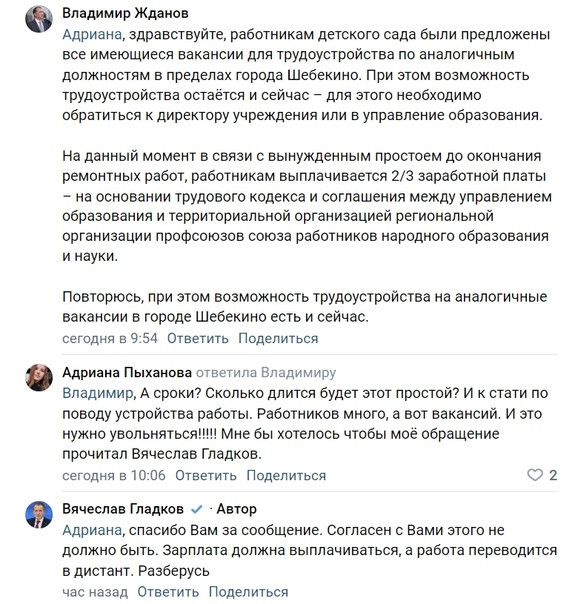Click the verified checkmark beside Вячеслав Гладков
This screenshot has width=575, height=604.
[x=196, y=509]
